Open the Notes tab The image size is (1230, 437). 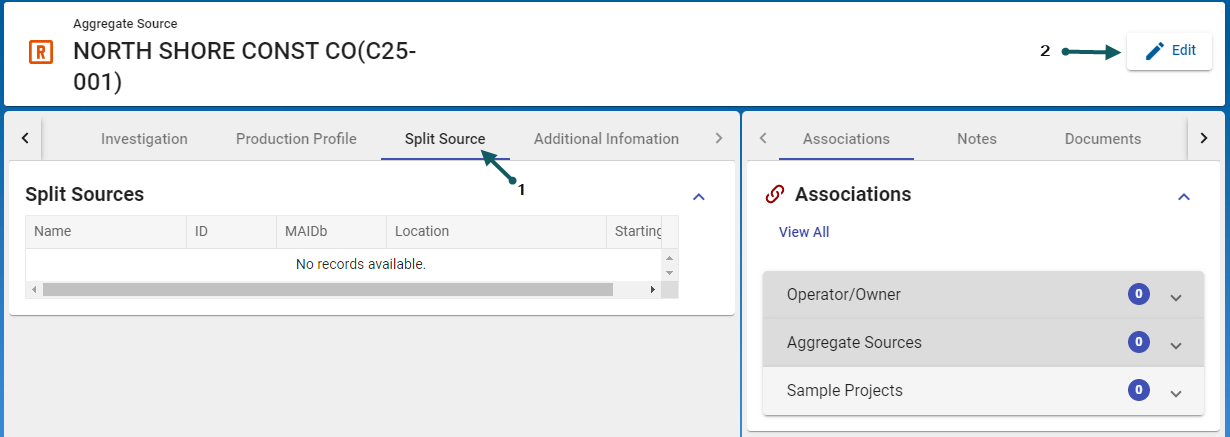(976, 139)
